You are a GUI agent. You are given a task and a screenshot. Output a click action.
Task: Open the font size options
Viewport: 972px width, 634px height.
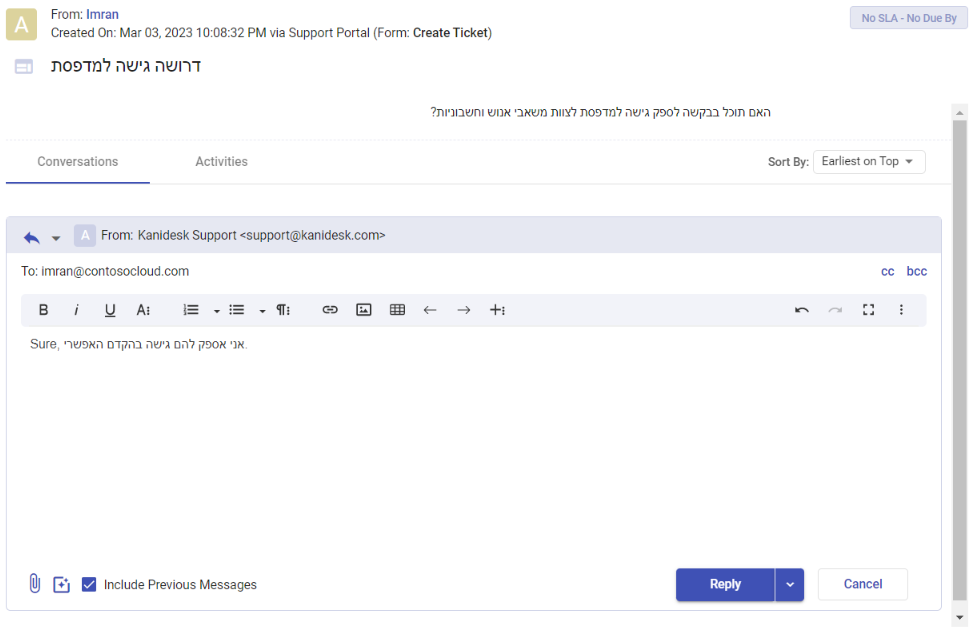pos(143,310)
